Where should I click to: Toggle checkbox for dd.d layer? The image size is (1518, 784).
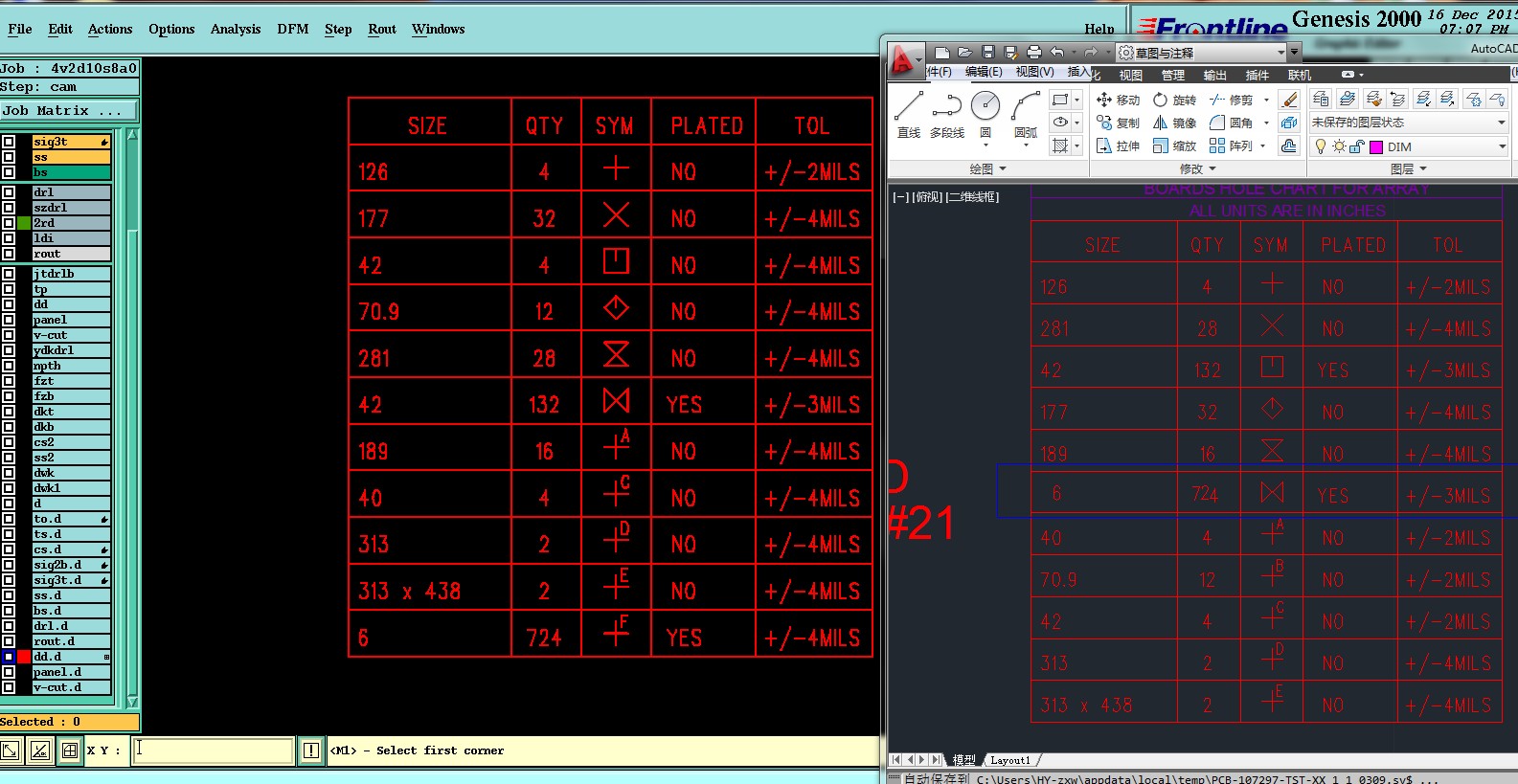[x=9, y=657]
